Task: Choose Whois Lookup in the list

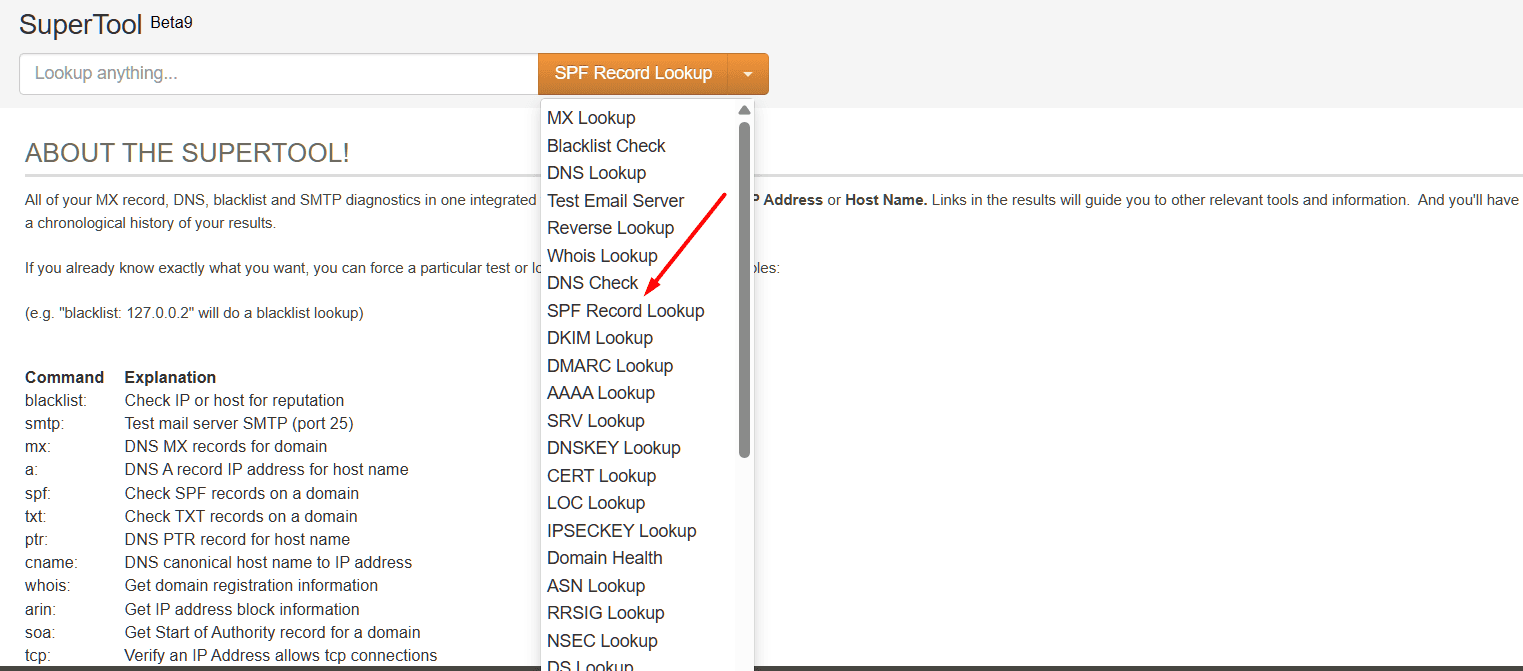Action: [x=602, y=256]
